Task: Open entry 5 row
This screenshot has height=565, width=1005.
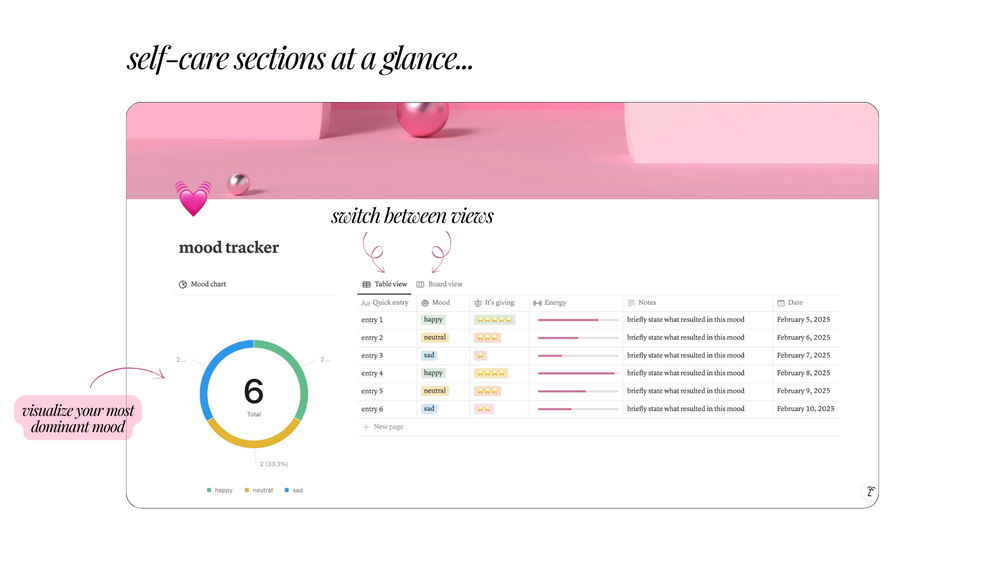Action: [x=372, y=391]
